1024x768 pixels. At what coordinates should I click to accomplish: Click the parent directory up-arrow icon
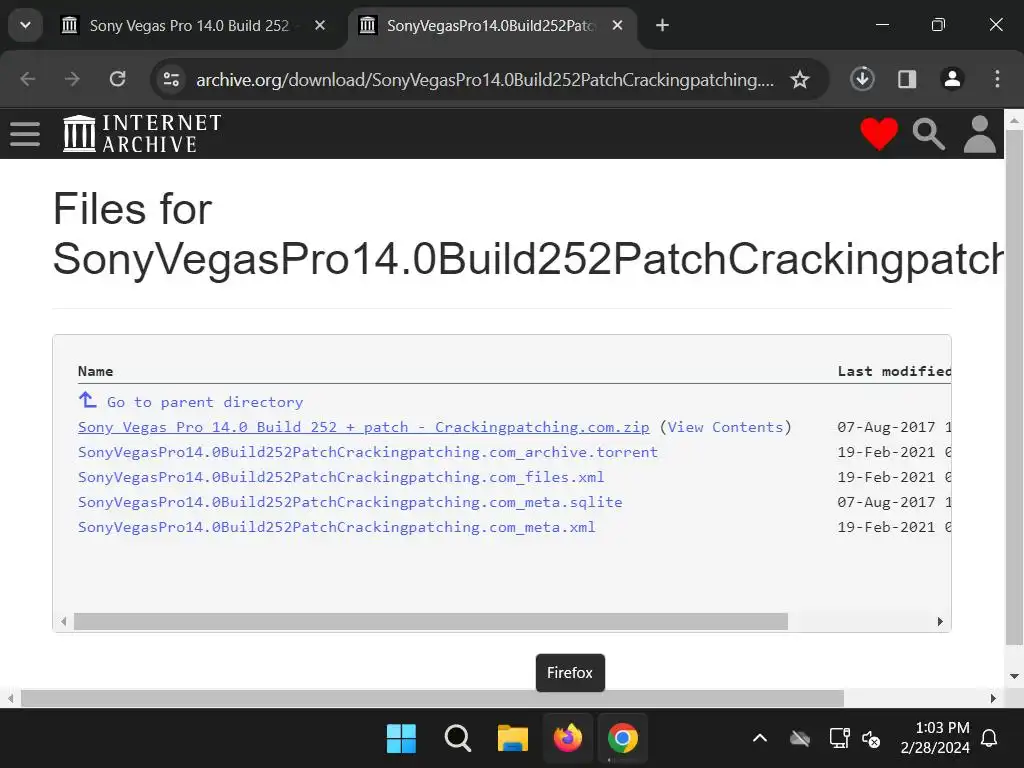click(88, 400)
